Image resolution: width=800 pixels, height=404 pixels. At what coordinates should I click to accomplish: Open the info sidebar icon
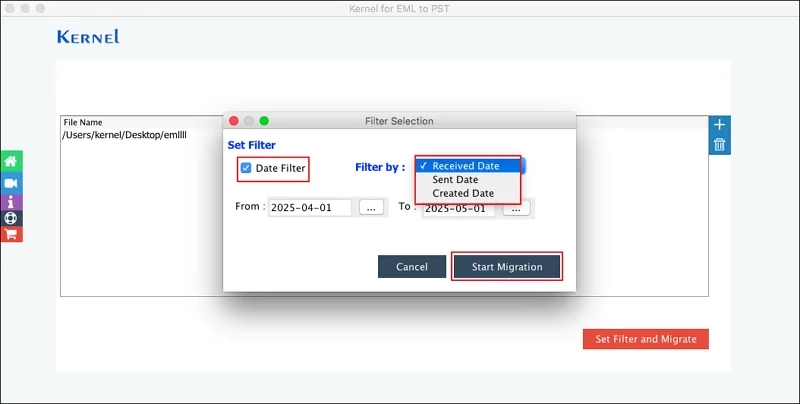pos(11,201)
